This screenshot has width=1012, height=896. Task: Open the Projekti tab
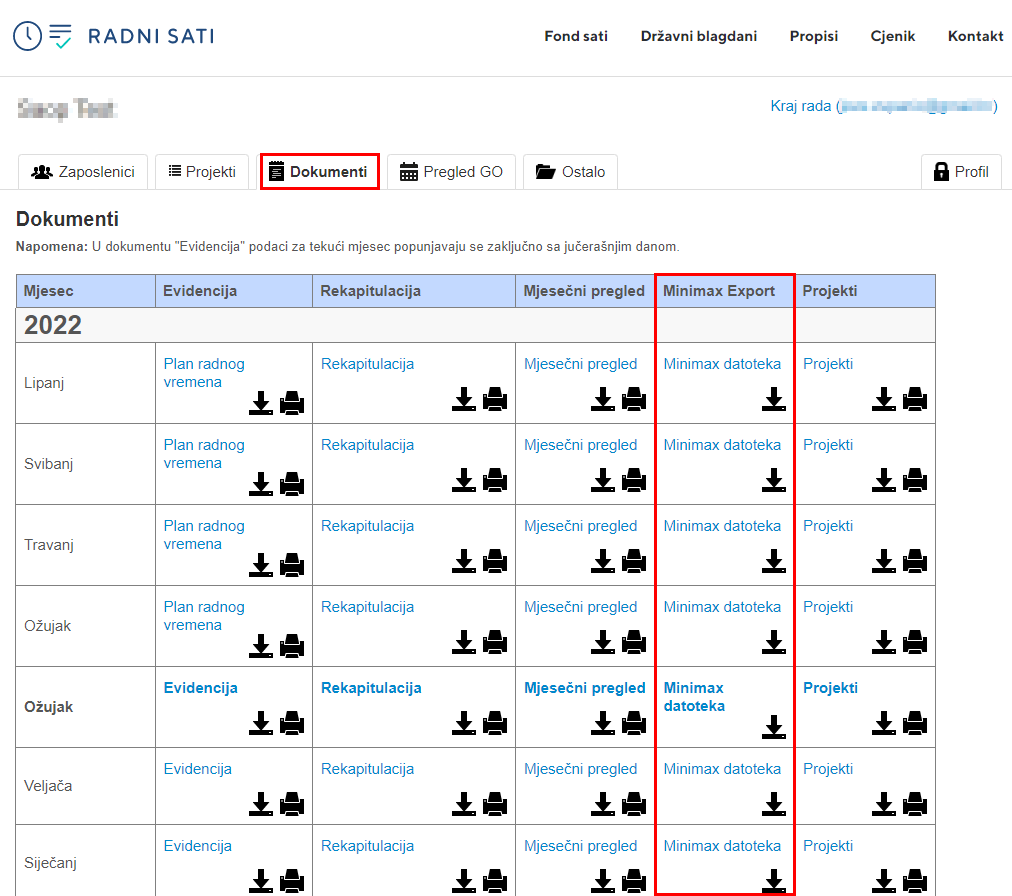tap(202, 172)
